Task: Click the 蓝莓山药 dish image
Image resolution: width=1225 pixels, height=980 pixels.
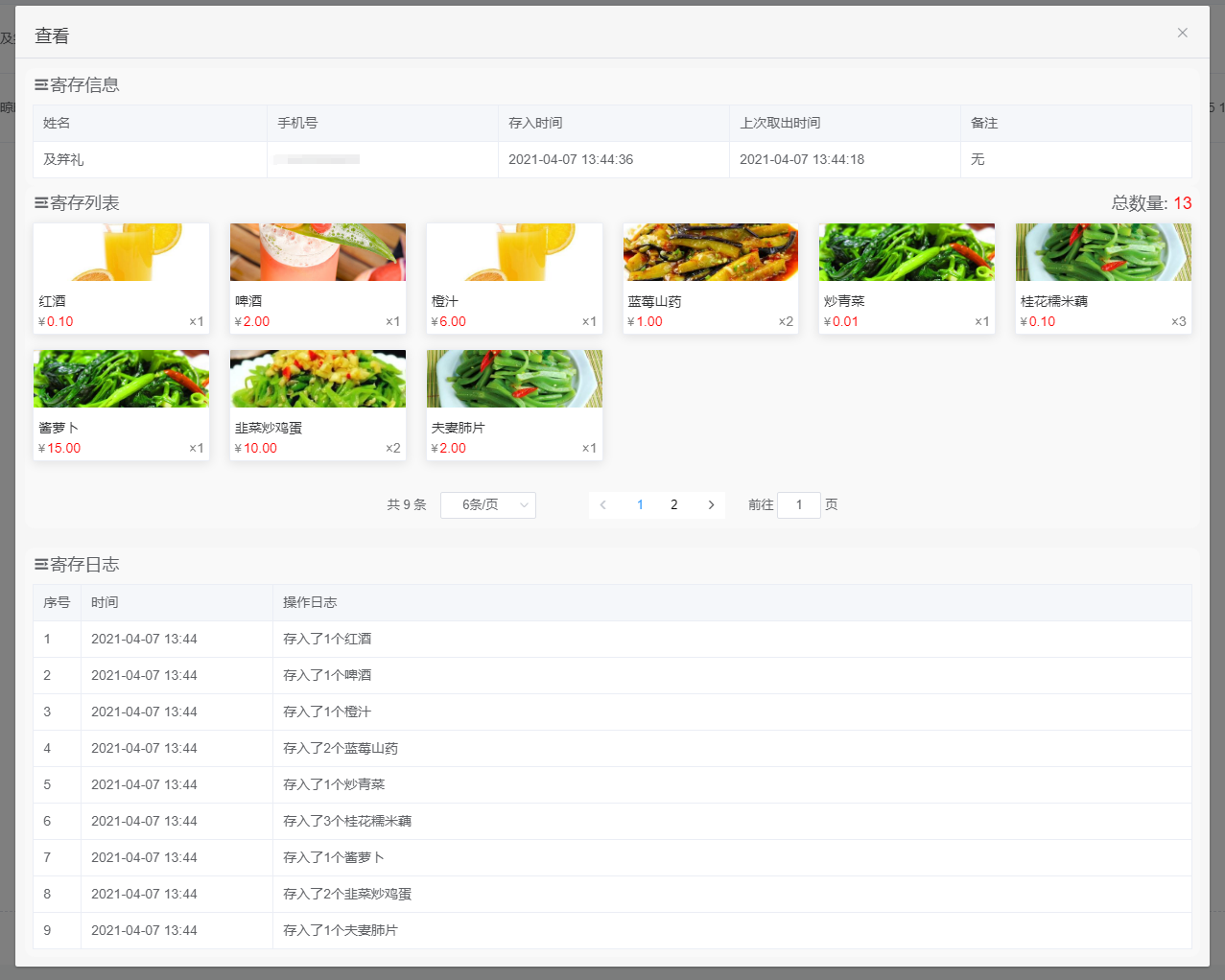Action: pyautogui.click(x=711, y=253)
